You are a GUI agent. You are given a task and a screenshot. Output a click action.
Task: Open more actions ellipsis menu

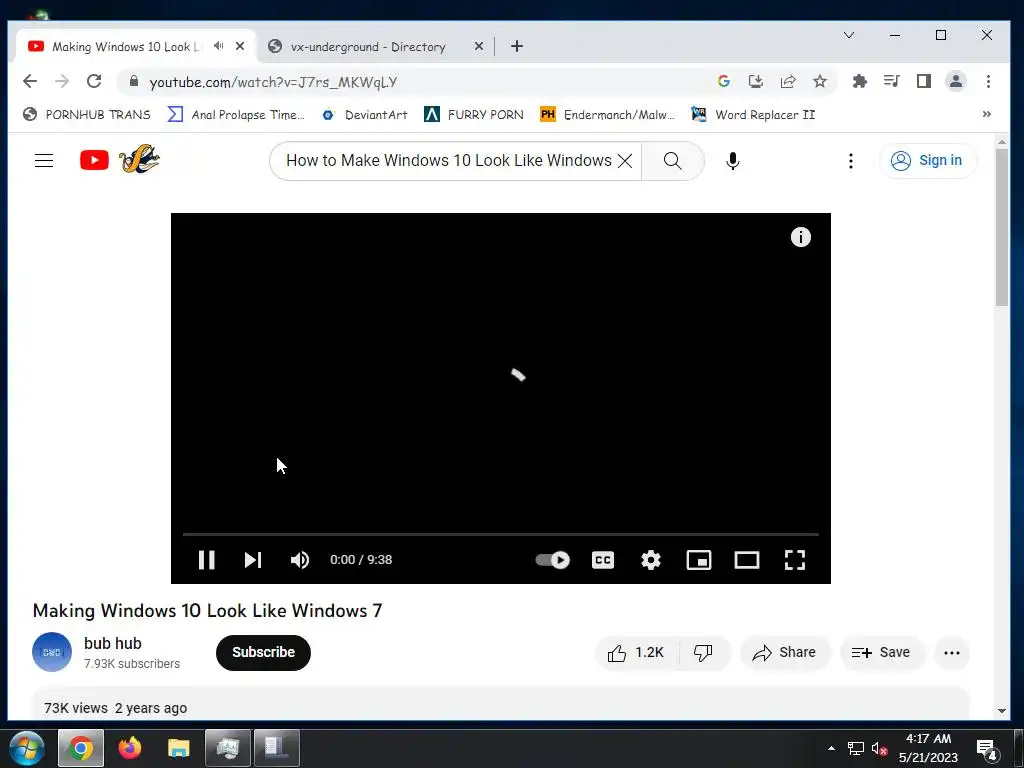(x=952, y=652)
